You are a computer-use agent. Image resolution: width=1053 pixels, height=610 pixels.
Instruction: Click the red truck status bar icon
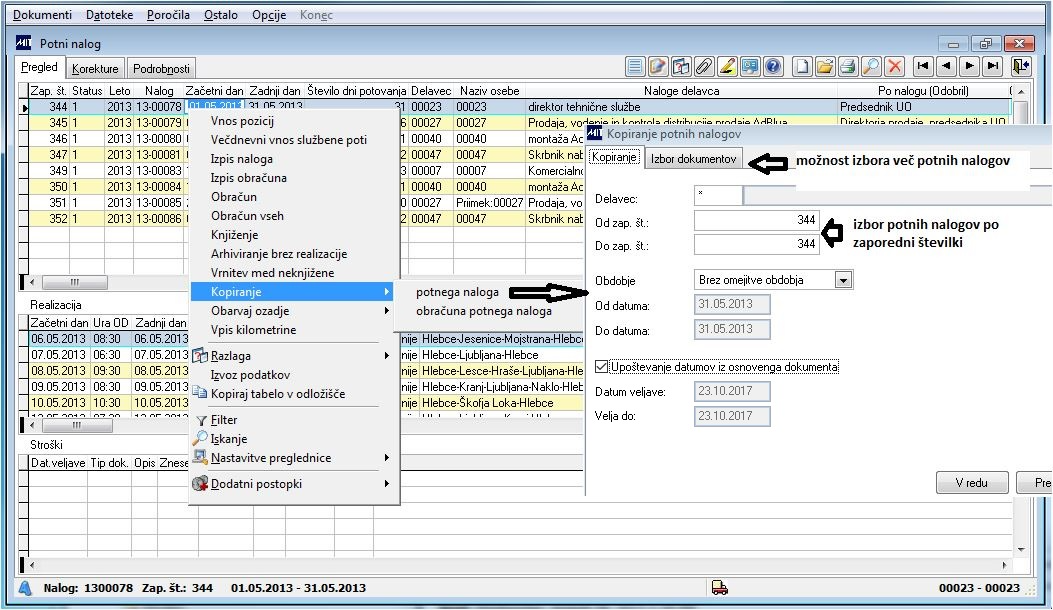click(719, 588)
